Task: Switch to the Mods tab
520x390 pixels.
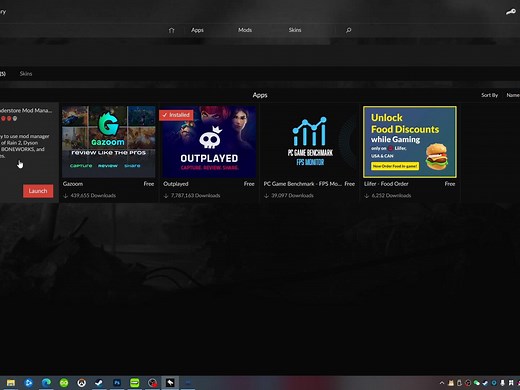Action: tap(245, 30)
